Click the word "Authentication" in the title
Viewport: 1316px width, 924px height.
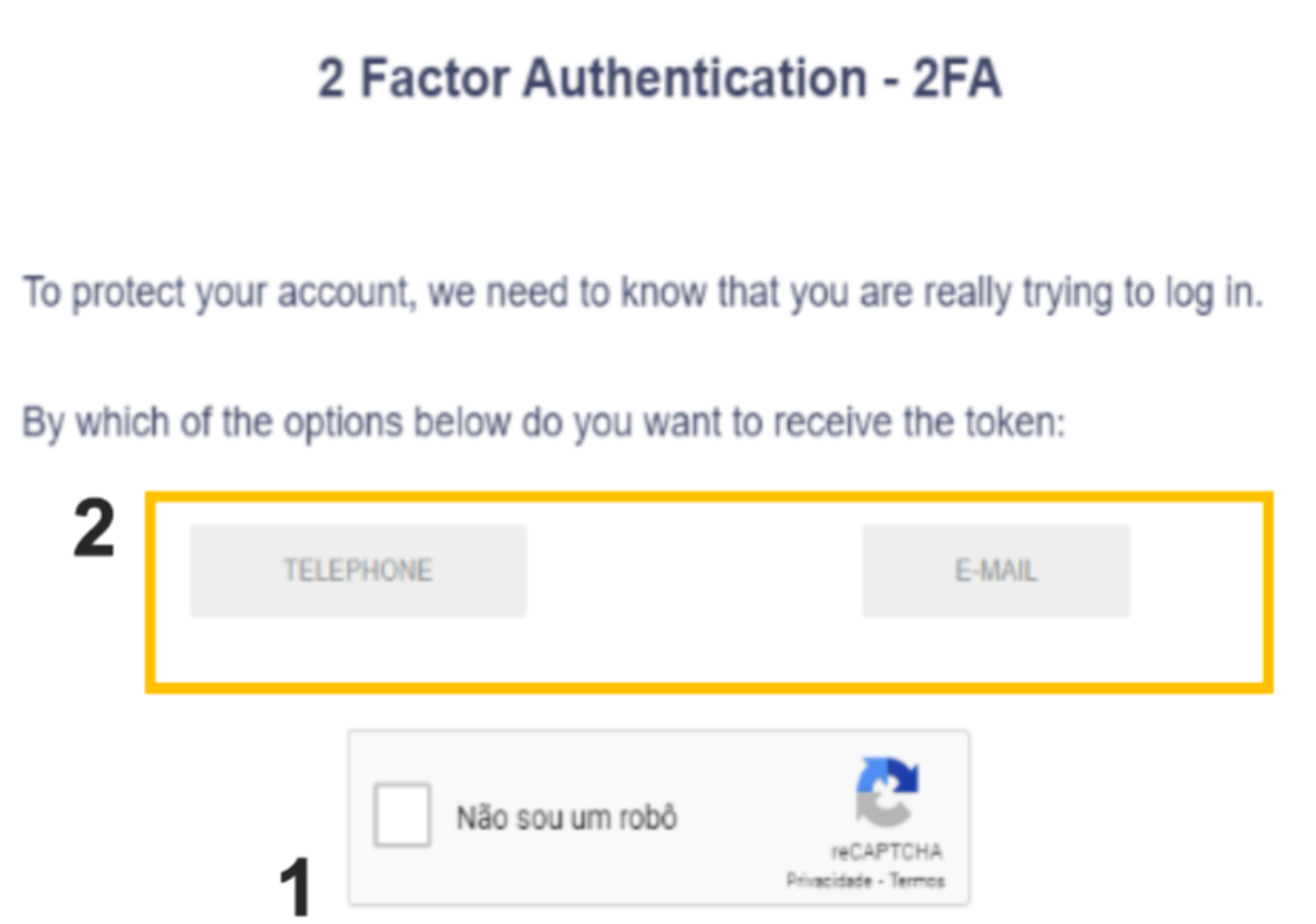pos(694,79)
